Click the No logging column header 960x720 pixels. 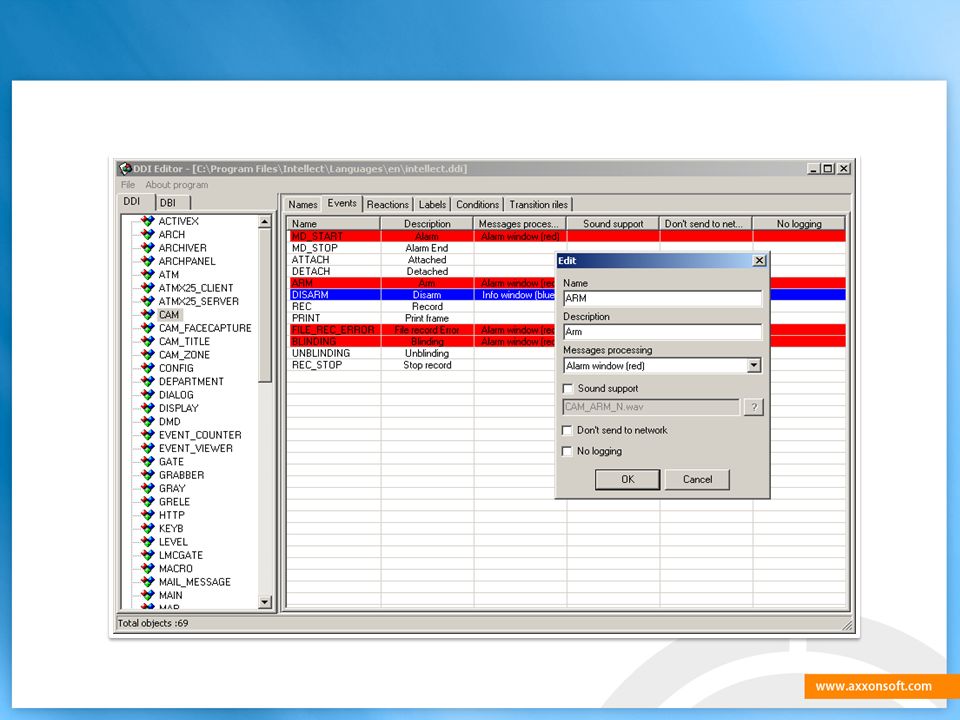[x=799, y=223]
